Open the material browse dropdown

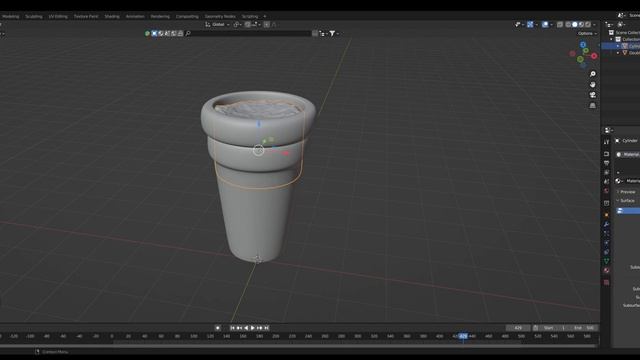tap(619, 181)
